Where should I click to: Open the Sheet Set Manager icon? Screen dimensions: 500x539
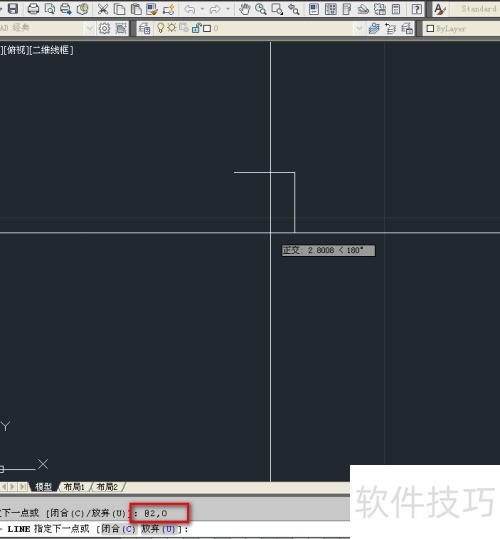point(363,9)
